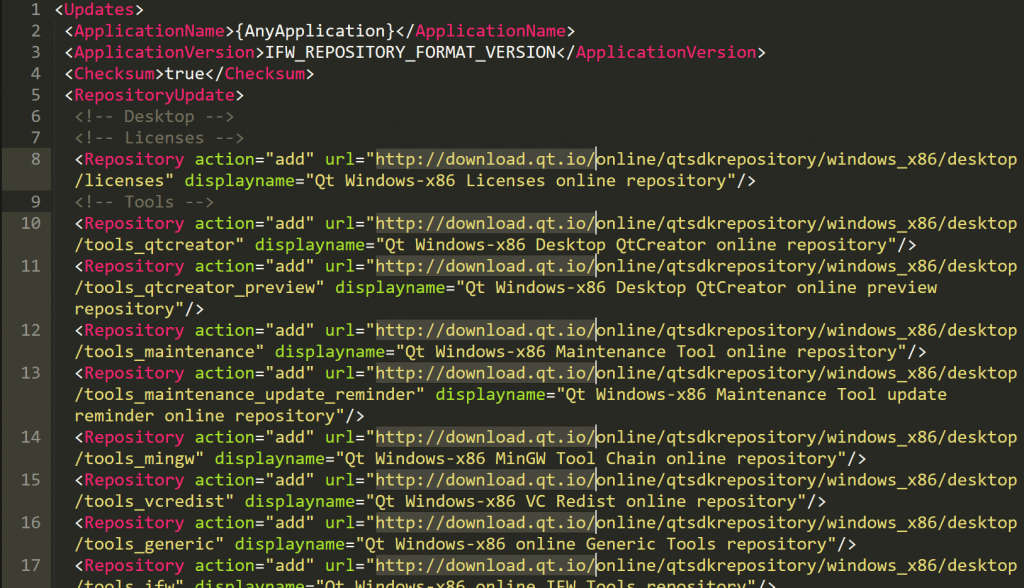Click line number 8 in the gutter
The image size is (1024, 588).
[x=35, y=159]
